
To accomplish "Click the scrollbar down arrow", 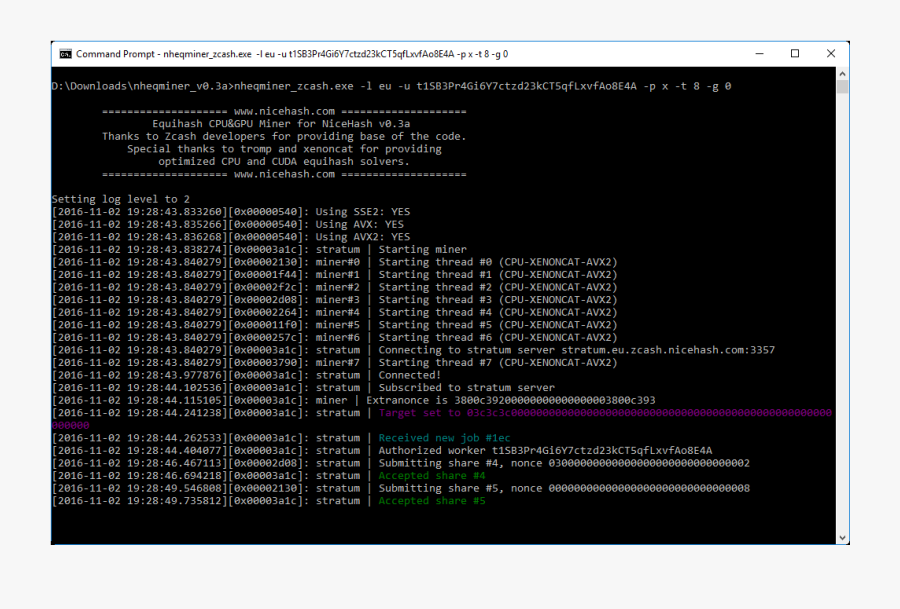I will (842, 537).
